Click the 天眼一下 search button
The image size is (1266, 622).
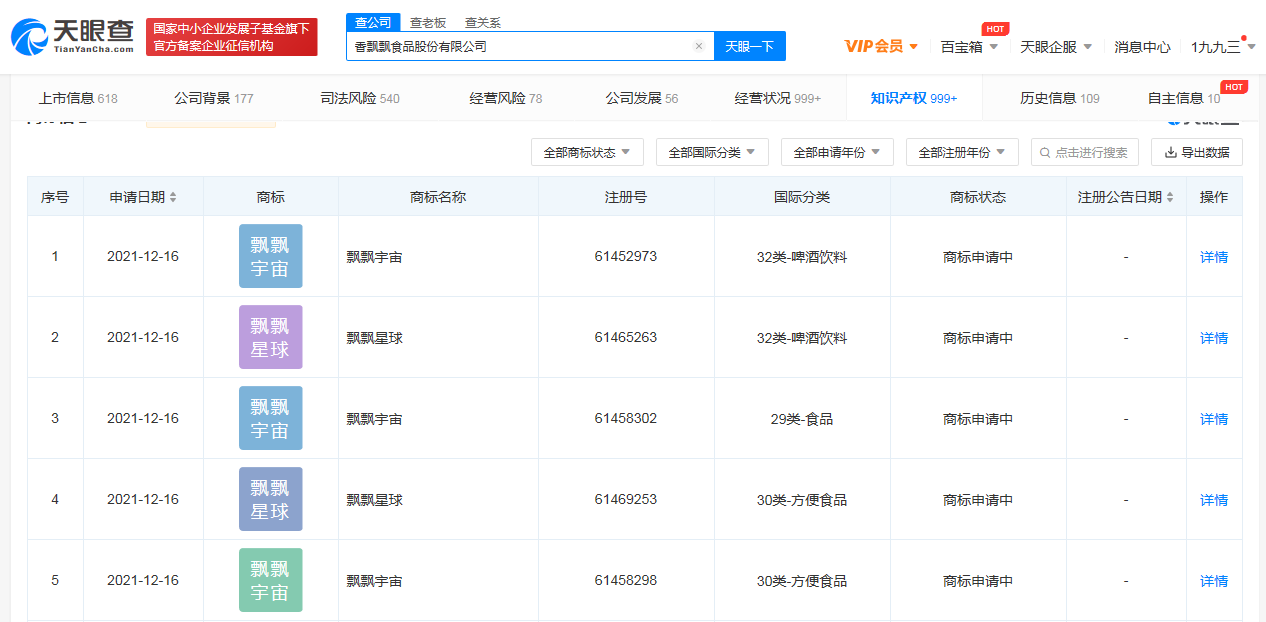coord(749,46)
